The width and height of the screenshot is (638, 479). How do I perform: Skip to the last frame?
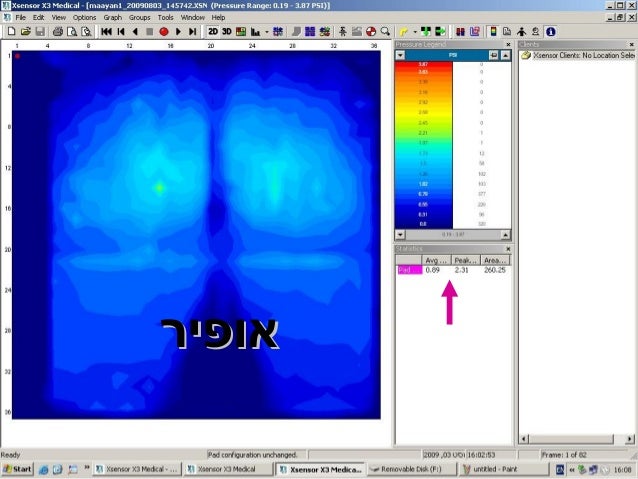click(192, 31)
